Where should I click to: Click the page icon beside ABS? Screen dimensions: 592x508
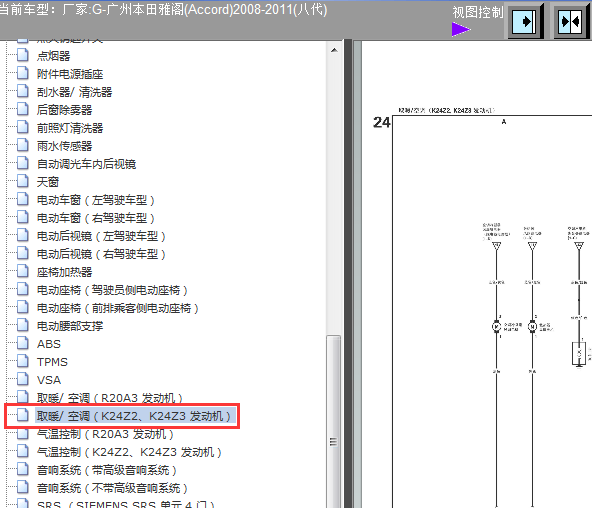pyautogui.click(x=23, y=343)
